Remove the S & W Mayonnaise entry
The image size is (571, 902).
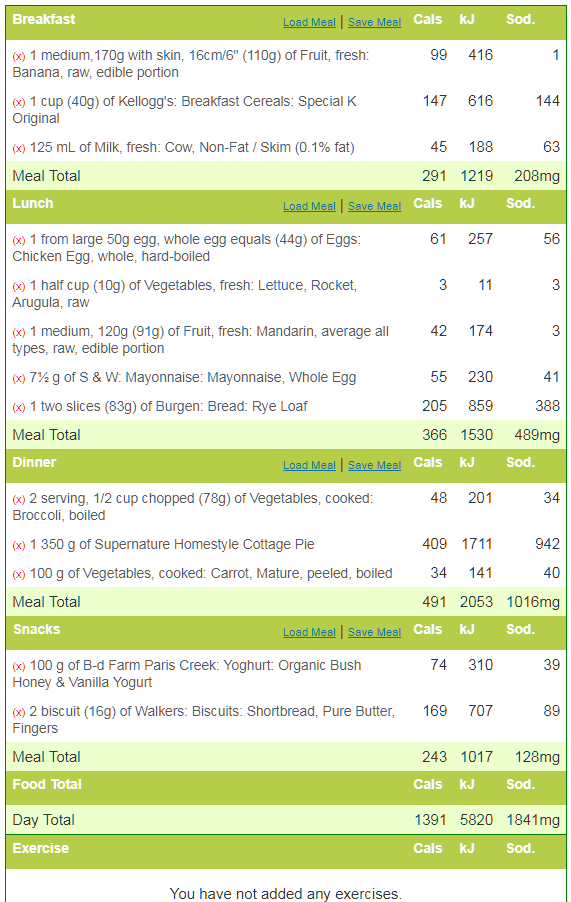pos(19,379)
